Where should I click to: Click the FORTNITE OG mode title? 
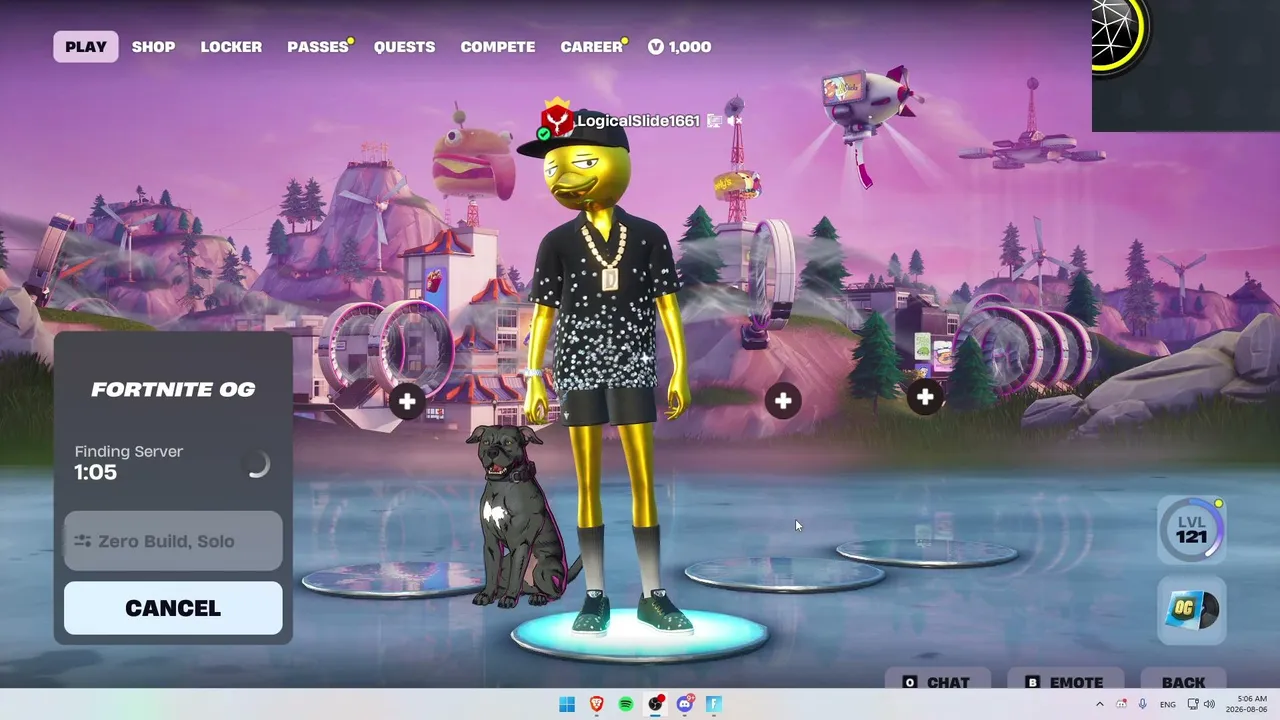tap(173, 389)
